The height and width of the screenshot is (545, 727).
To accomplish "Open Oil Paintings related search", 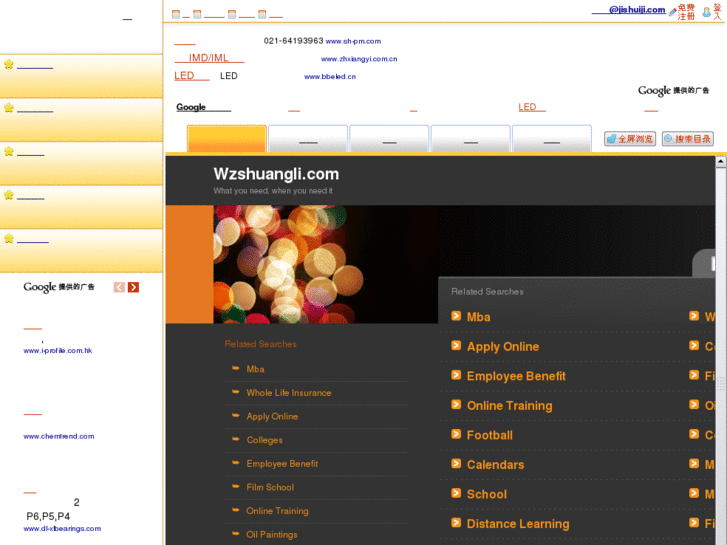I will point(272,535).
